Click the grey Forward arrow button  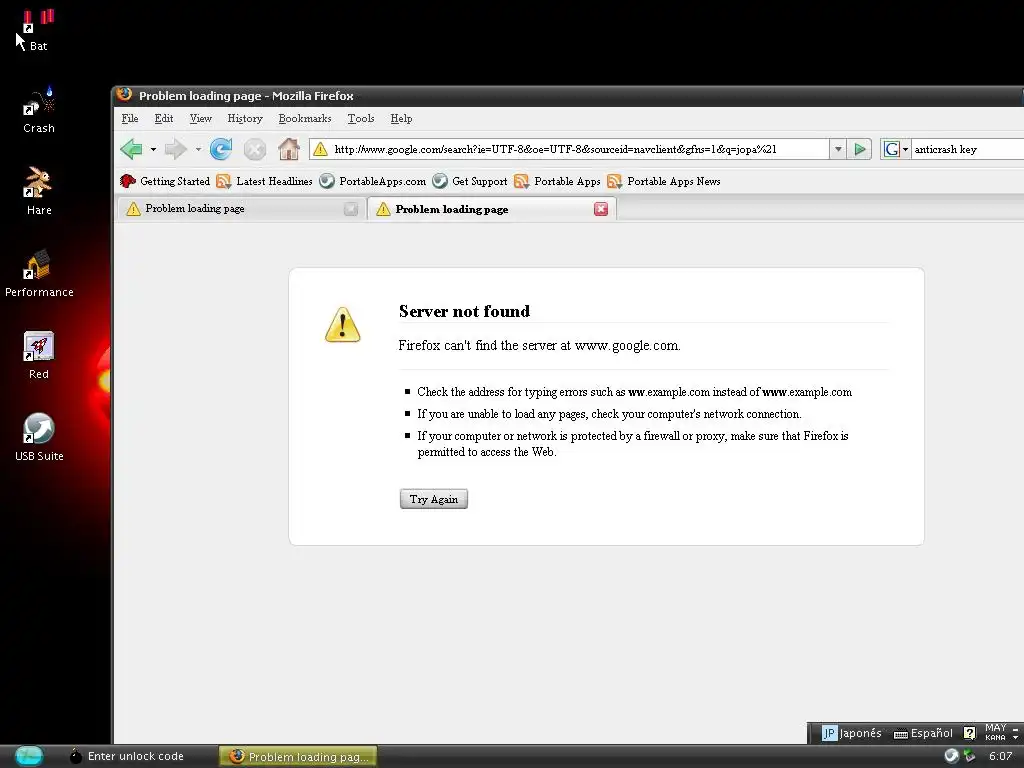click(176, 149)
